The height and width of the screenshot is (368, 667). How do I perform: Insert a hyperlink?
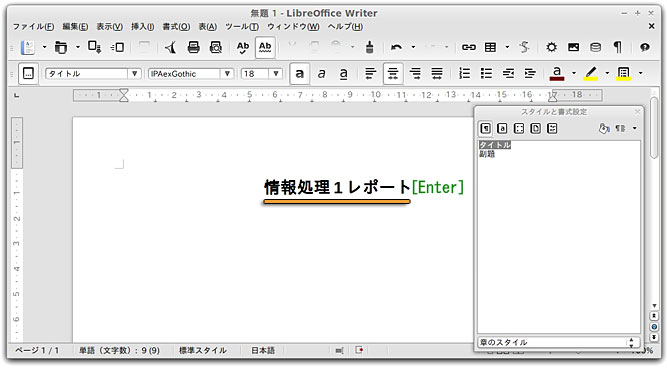[x=469, y=47]
